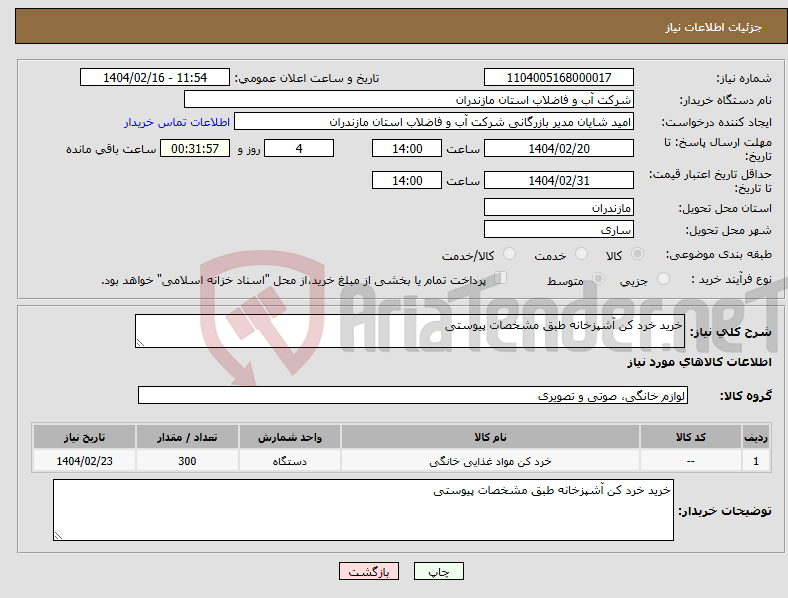Click the چاپ (print) button
This screenshot has width=788, height=598.
tap(438, 571)
